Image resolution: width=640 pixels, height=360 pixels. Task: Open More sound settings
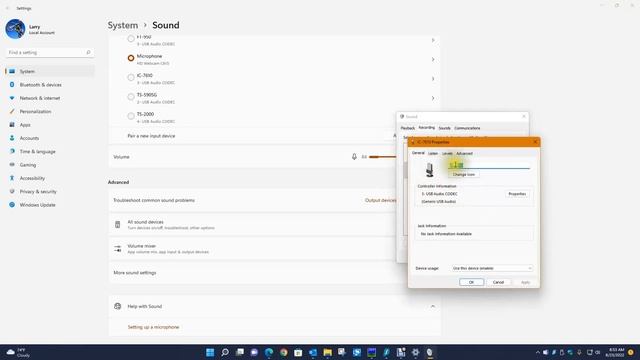coord(135,273)
